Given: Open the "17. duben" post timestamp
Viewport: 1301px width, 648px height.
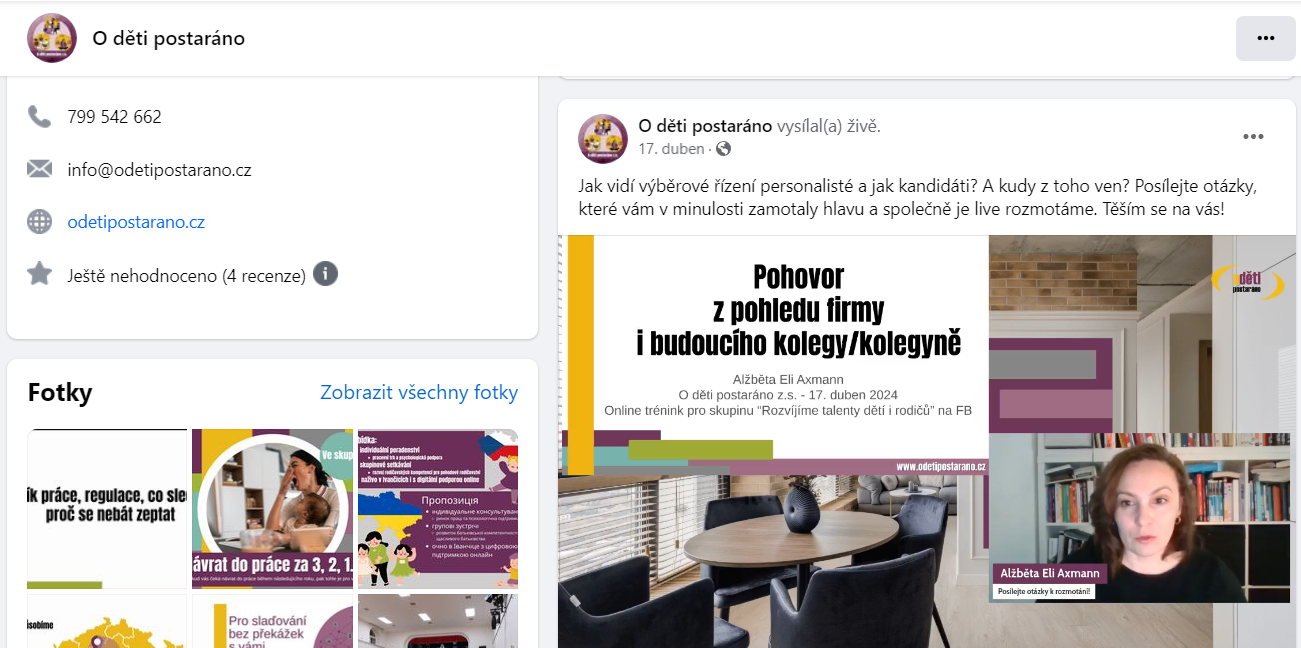Looking at the screenshot, I should (x=671, y=149).
